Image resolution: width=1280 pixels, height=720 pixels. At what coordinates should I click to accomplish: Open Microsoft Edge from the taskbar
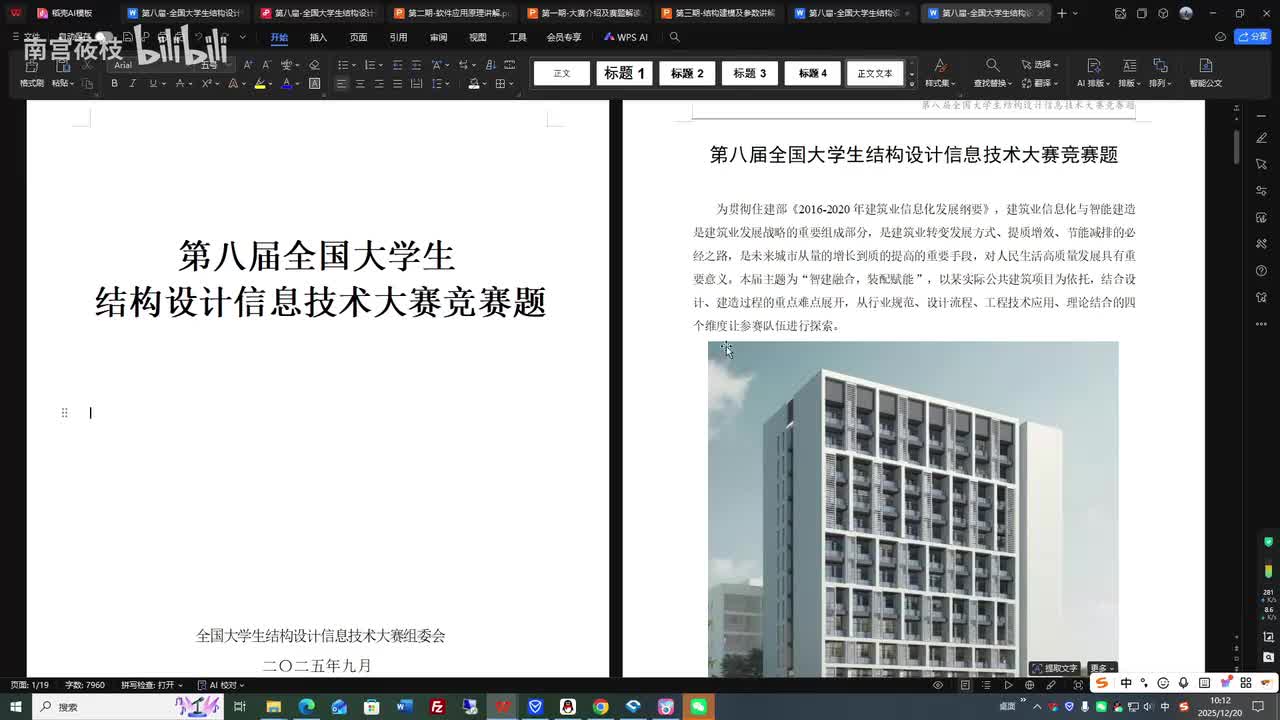[306, 707]
